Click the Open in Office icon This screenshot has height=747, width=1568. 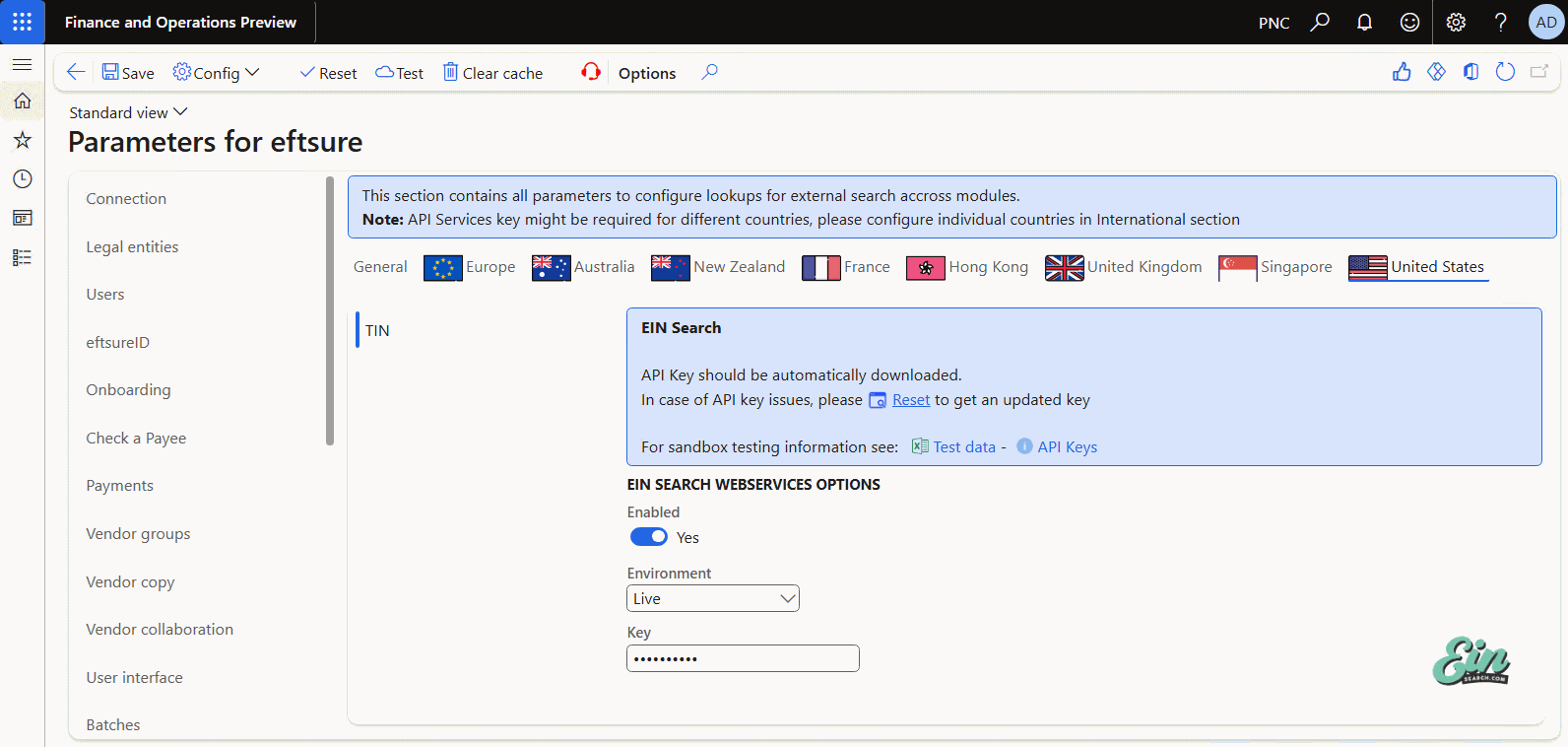coord(1470,72)
